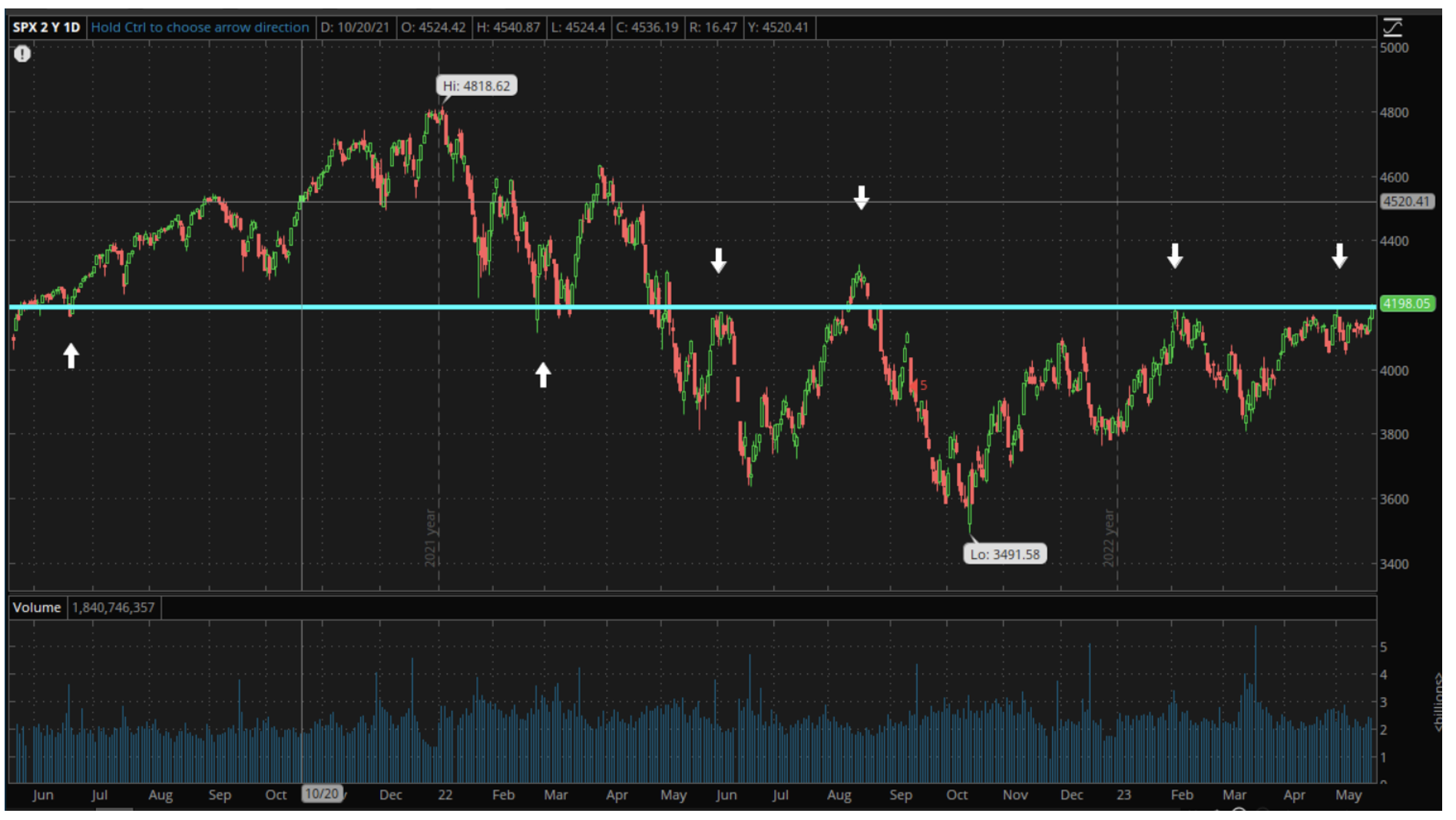The height and width of the screenshot is (820, 1456).
Task: Click the high value H: 4540.87
Action: click(508, 28)
